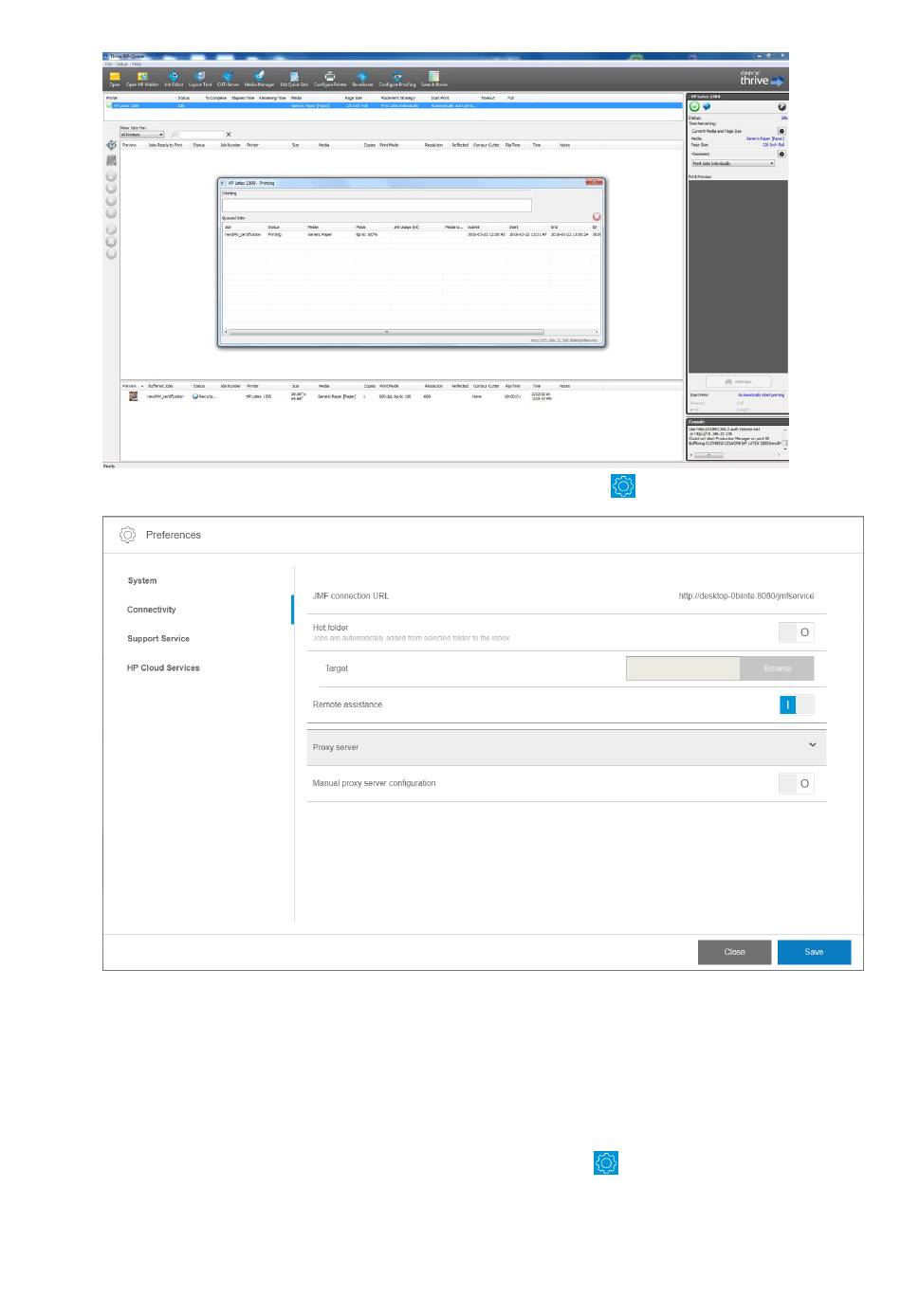
Task: Expand the Proxy server section
Action: click(x=566, y=747)
